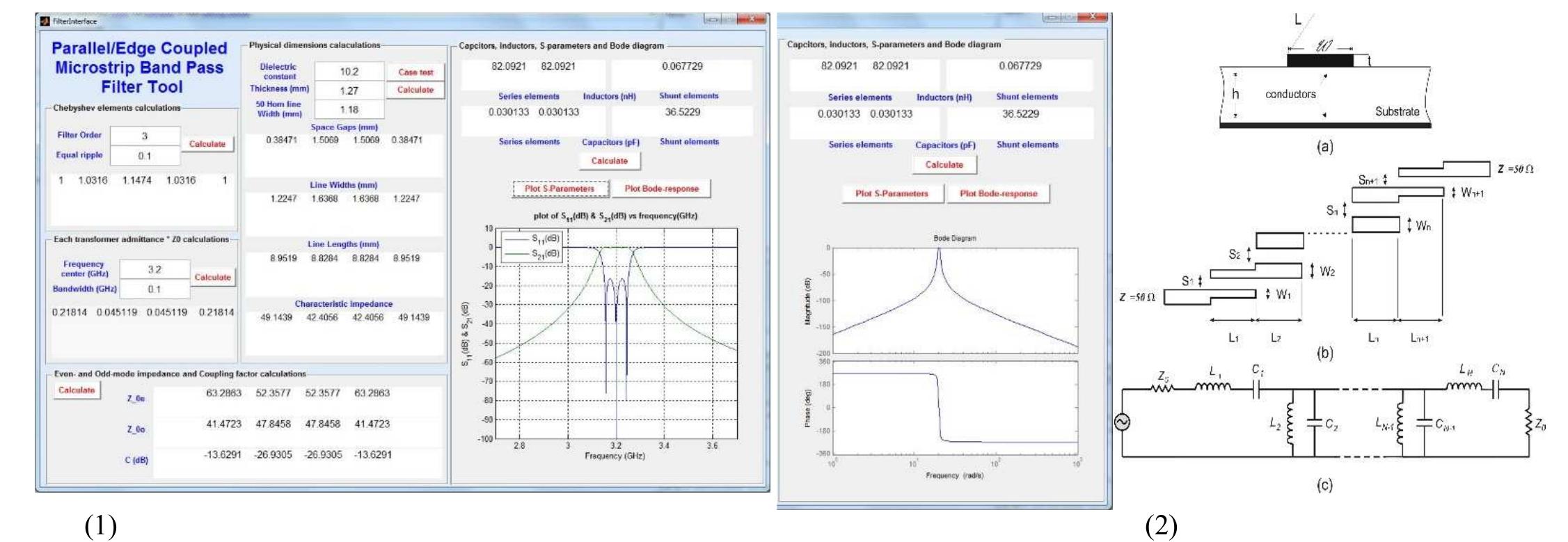
Task: Click the Characteristic impedance label
Action: [x=344, y=304]
